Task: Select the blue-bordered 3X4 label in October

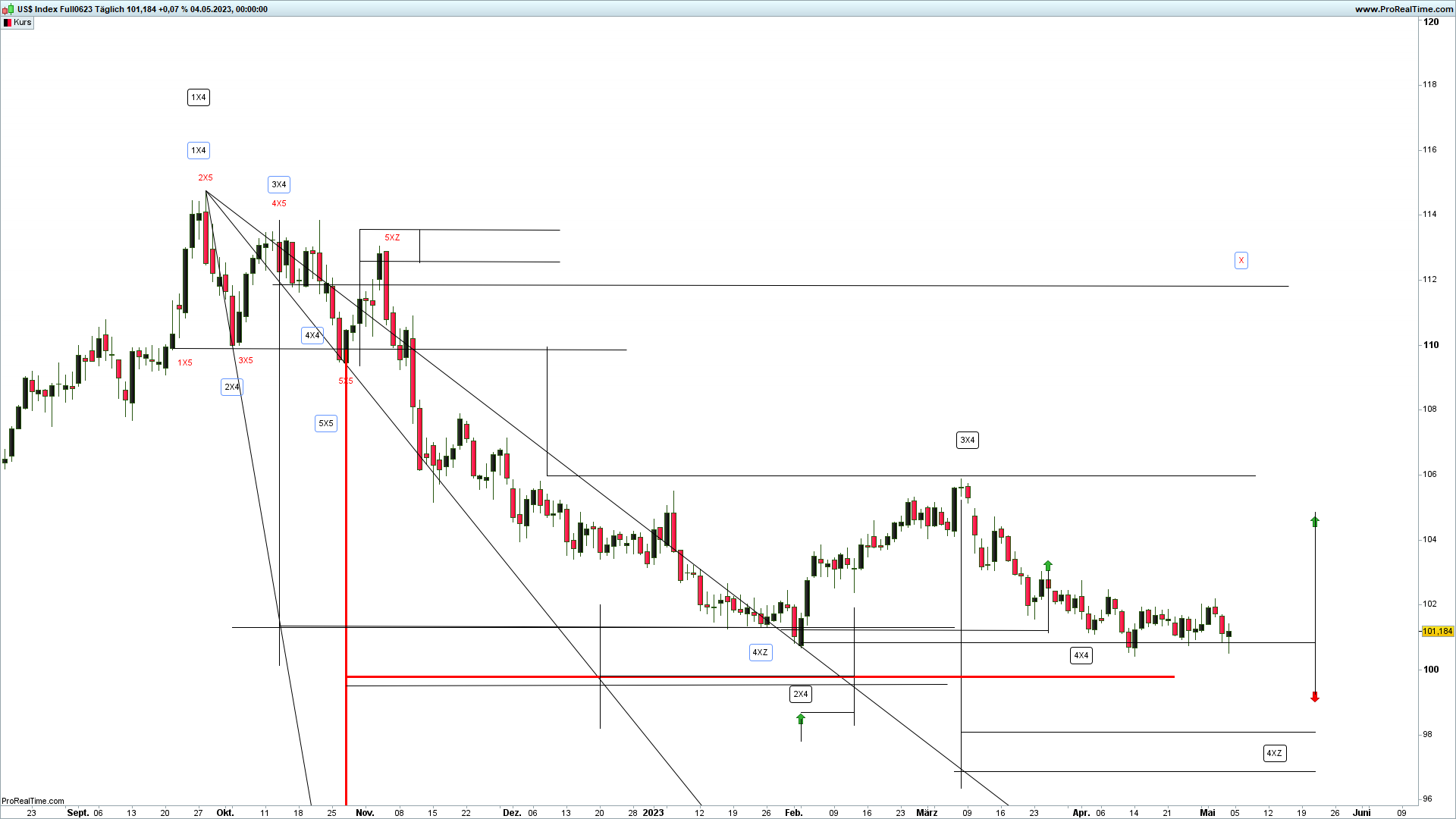Action: [279, 184]
